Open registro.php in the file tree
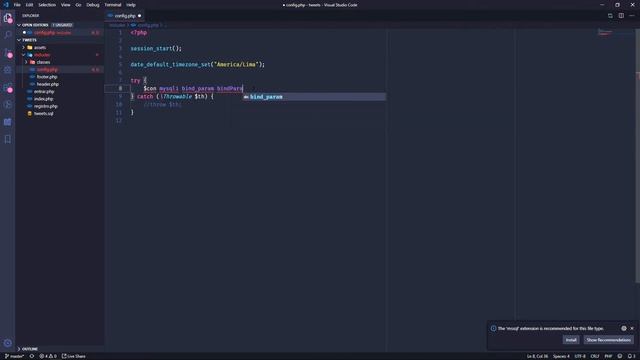Image resolution: width=640 pixels, height=360 pixels. click(x=46, y=106)
